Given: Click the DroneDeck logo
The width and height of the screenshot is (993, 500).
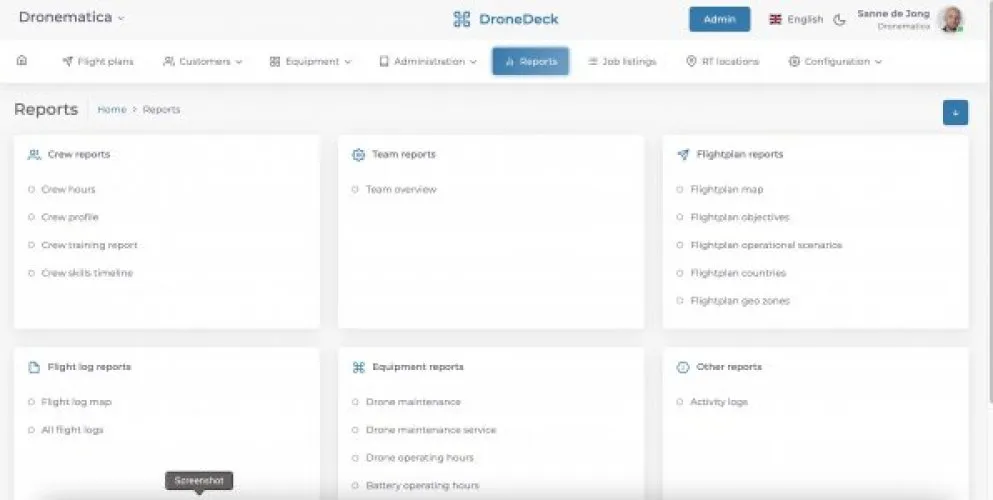Looking at the screenshot, I should coord(505,19).
